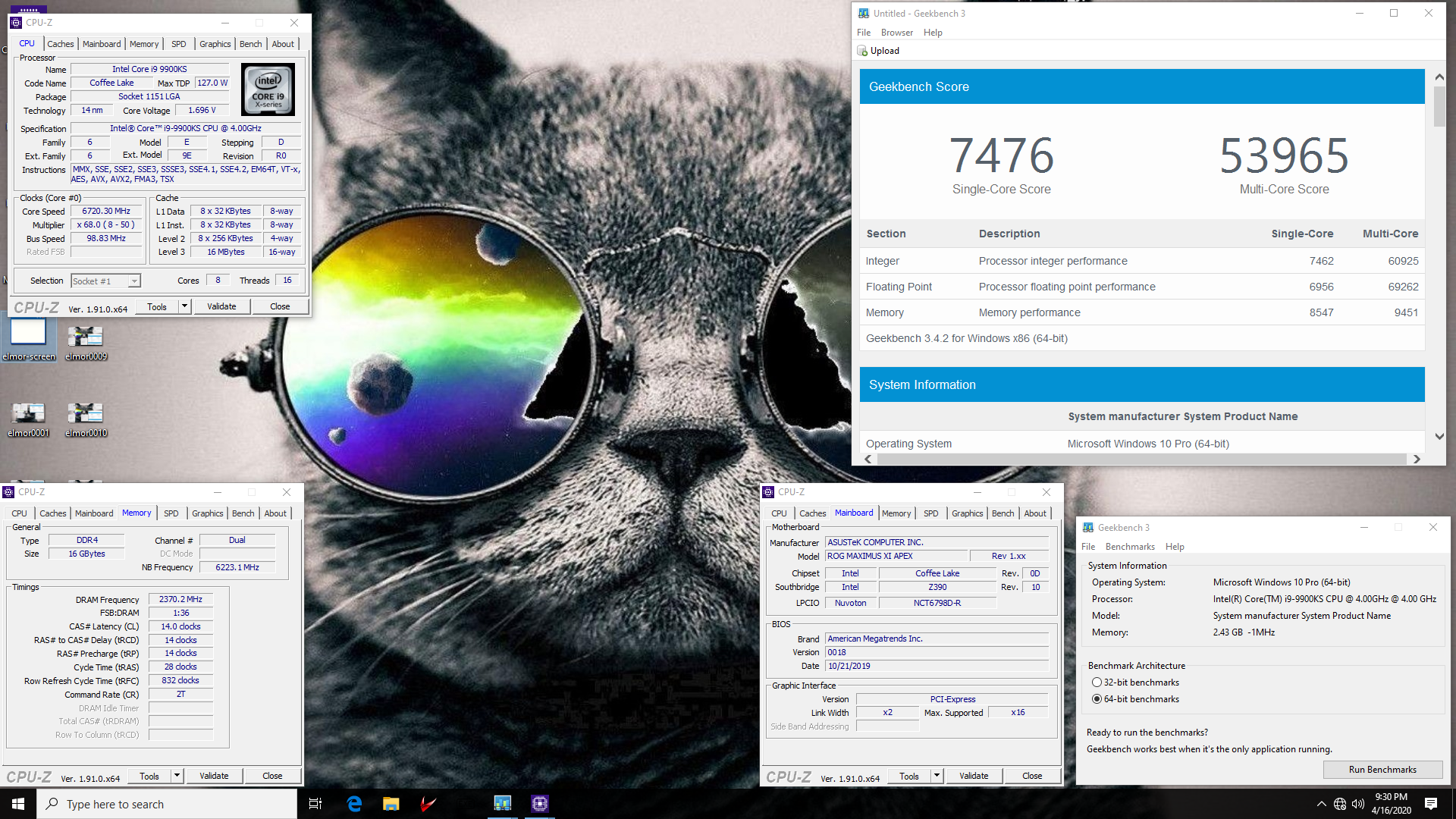The height and width of the screenshot is (819, 1456).
Task: Open File menu in Geekbench results window
Action: (864, 33)
